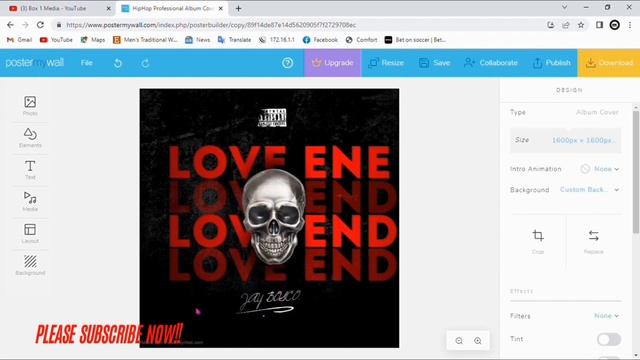This screenshot has width=640, height=360.
Task: Close the HipHop Album browser tab
Action: point(221,8)
